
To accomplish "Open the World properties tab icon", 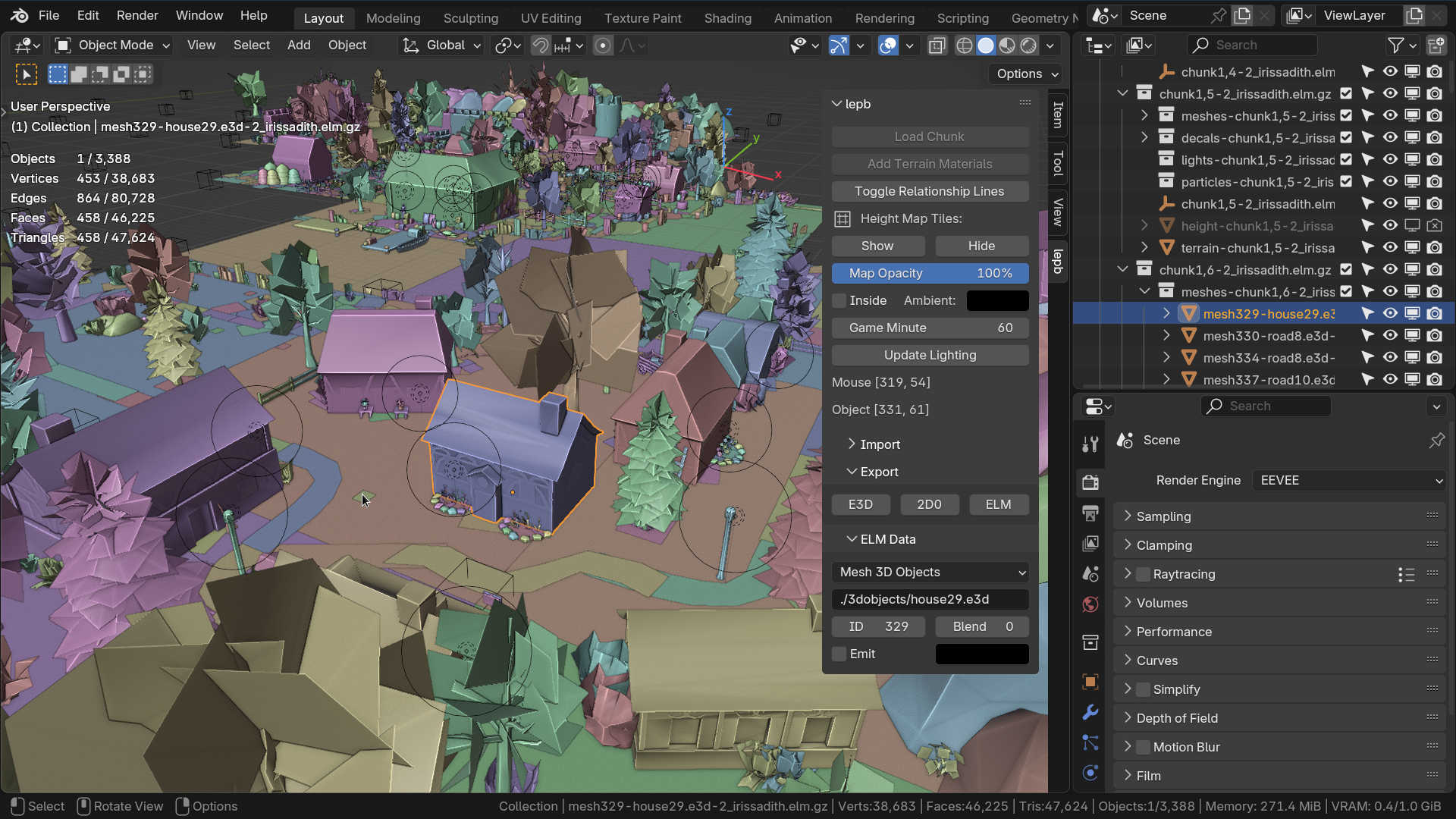I will click(1090, 604).
